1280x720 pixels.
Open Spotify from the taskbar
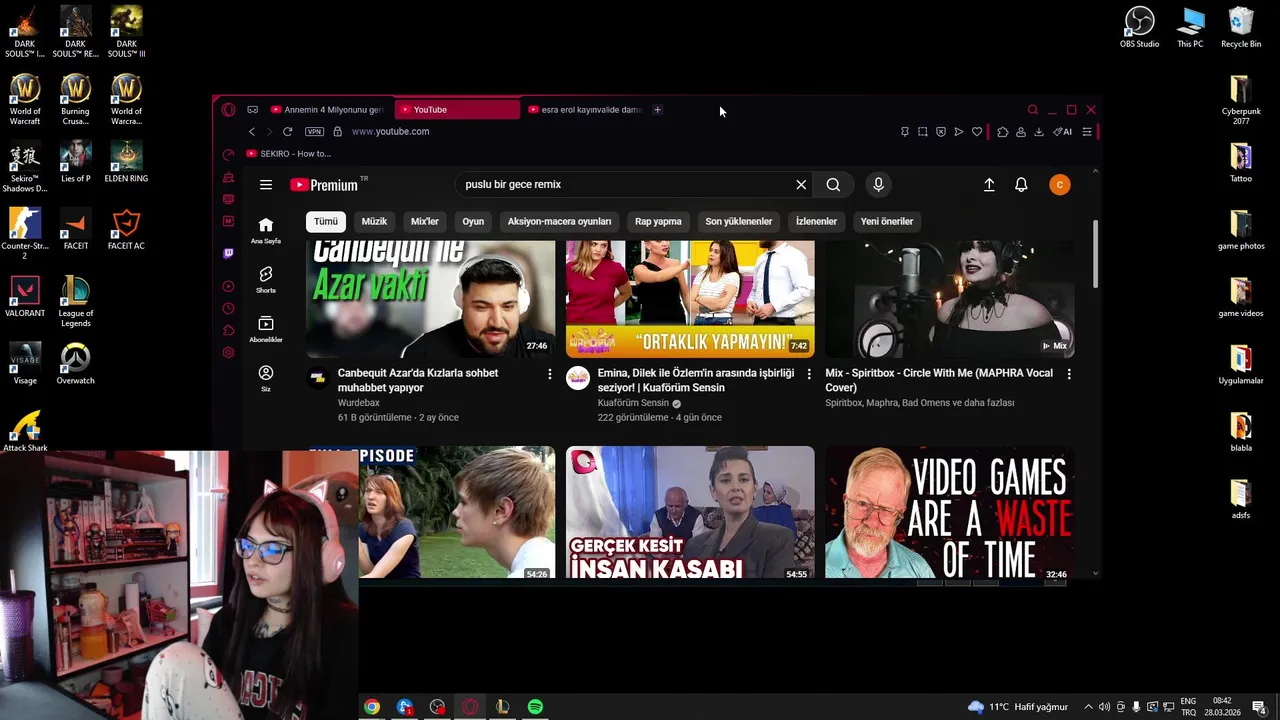(535, 707)
